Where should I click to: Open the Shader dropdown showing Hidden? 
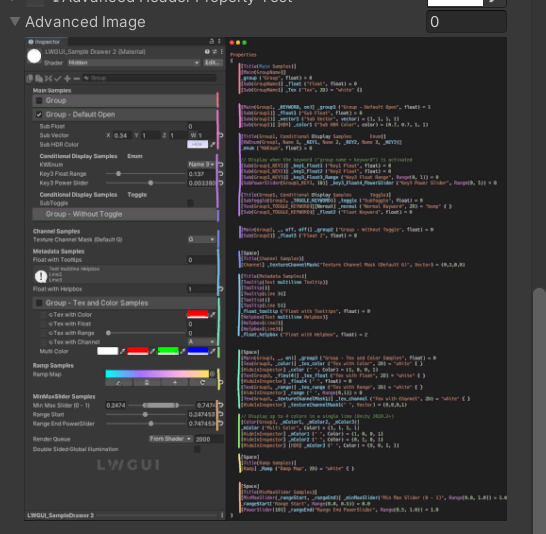134,63
